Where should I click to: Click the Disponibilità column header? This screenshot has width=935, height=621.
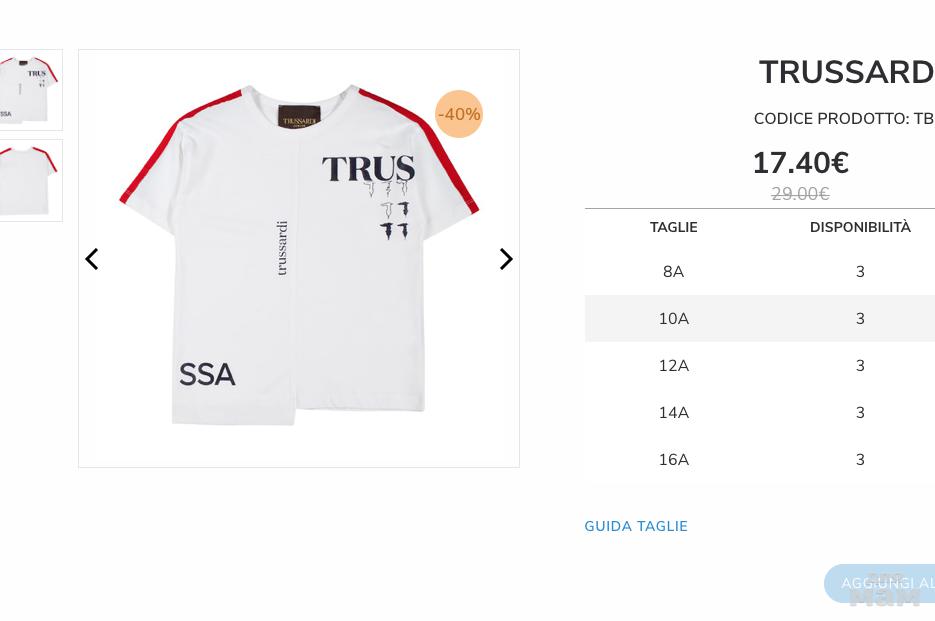860,227
